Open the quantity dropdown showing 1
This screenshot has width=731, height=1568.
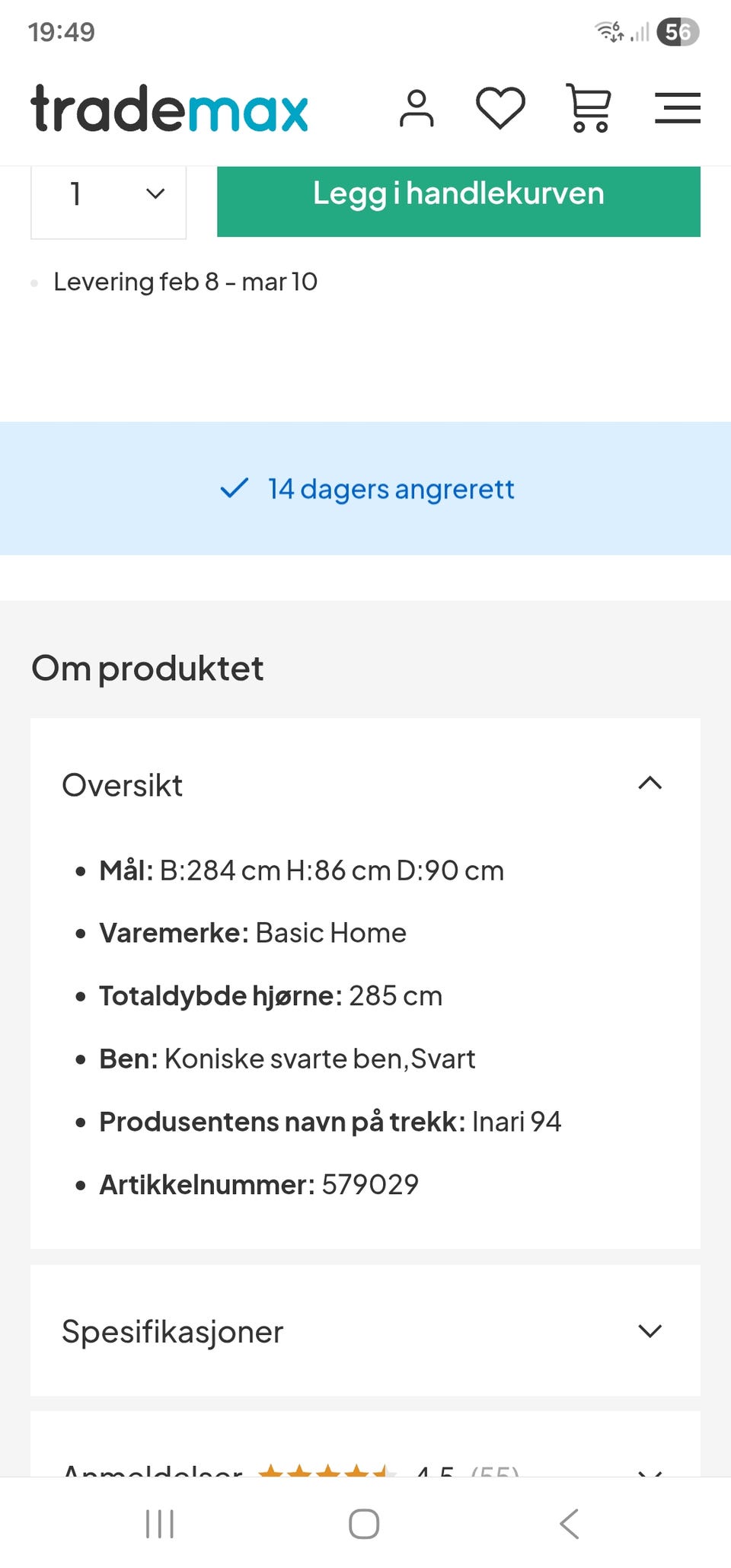(109, 195)
